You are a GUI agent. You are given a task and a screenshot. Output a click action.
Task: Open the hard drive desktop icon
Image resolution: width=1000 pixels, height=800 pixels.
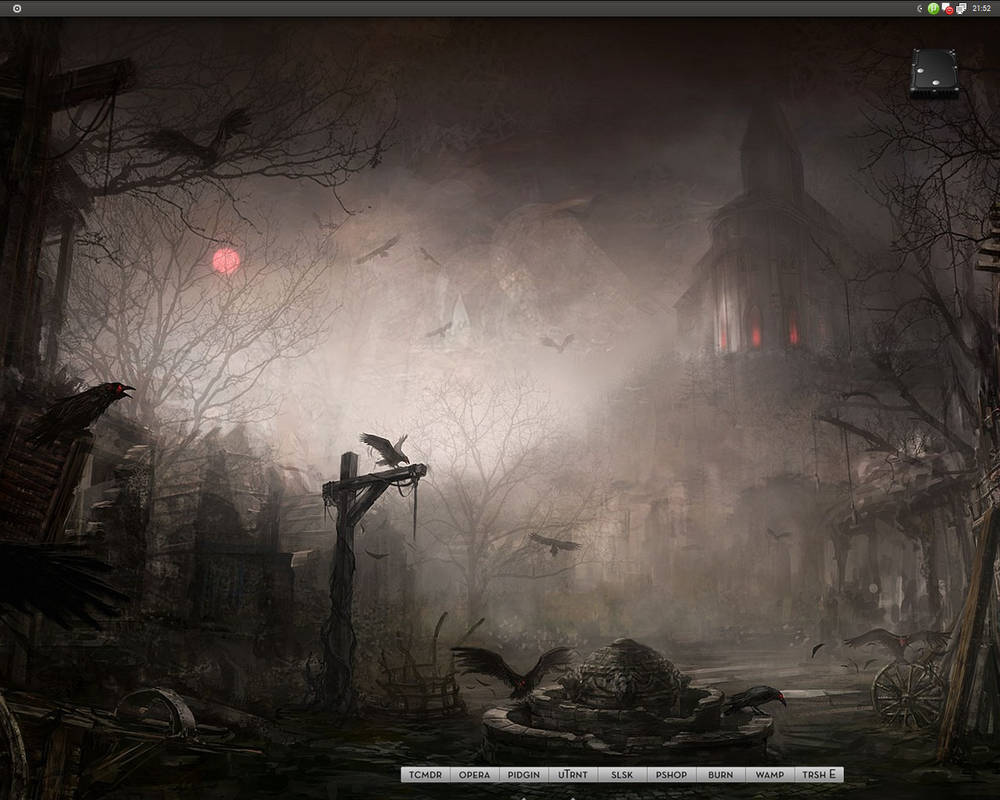(x=934, y=73)
